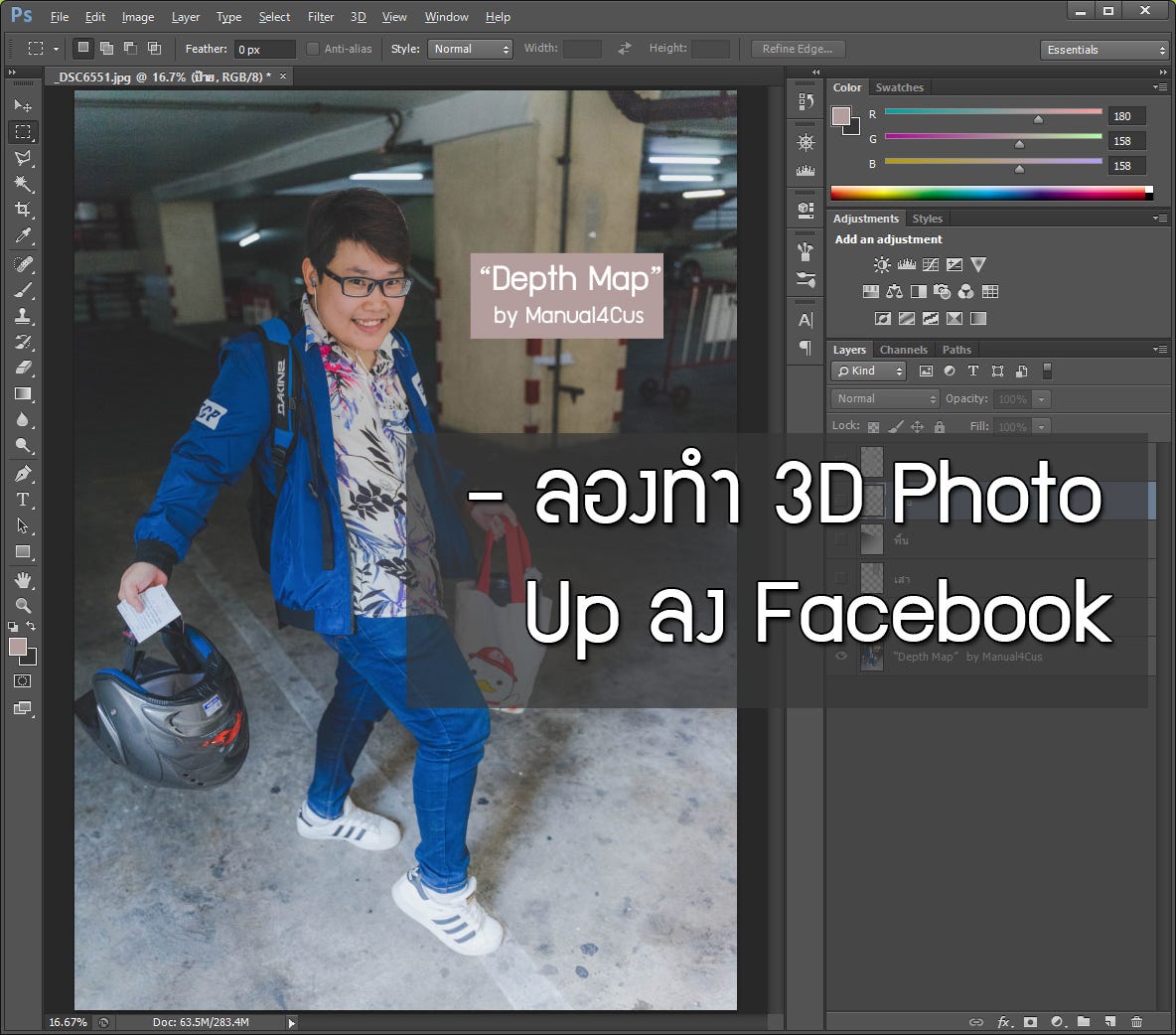1176x1035 pixels.
Task: Open the Layers panel options menu
Action: (1160, 349)
